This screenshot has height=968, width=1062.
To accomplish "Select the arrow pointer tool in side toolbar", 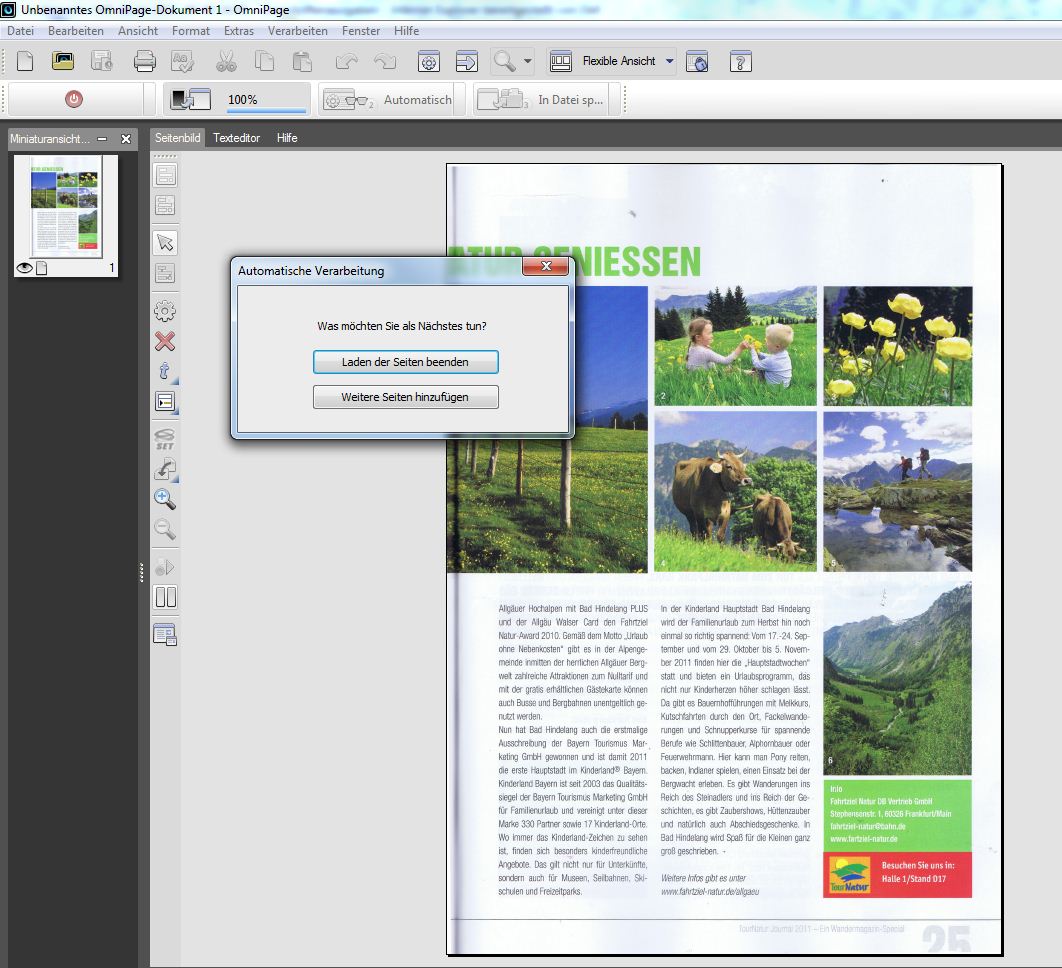I will click(165, 243).
